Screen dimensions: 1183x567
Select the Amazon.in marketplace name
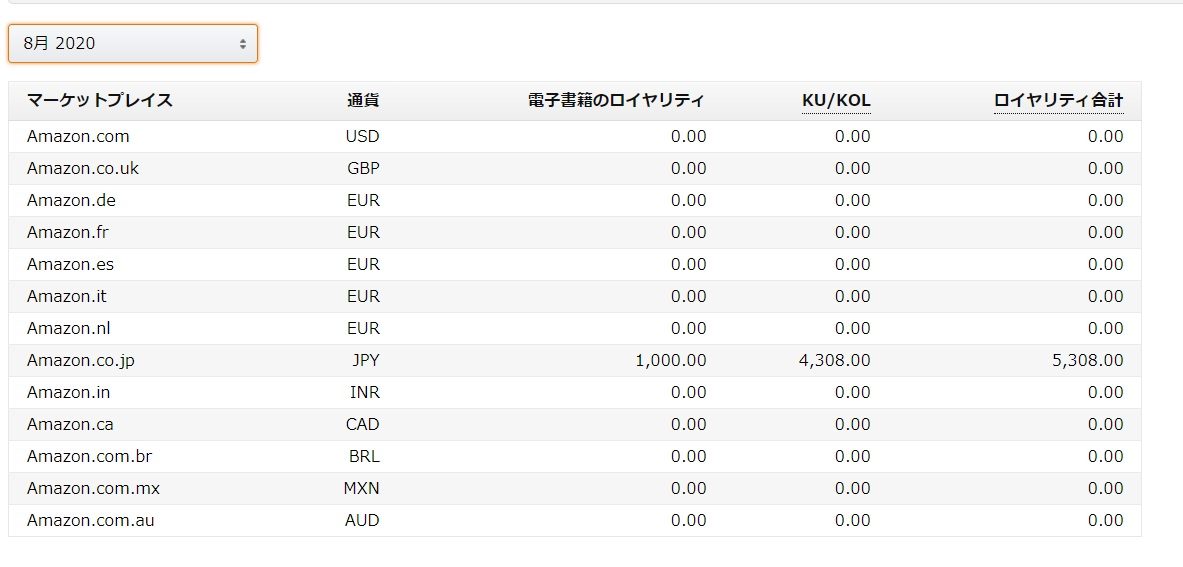click(68, 392)
